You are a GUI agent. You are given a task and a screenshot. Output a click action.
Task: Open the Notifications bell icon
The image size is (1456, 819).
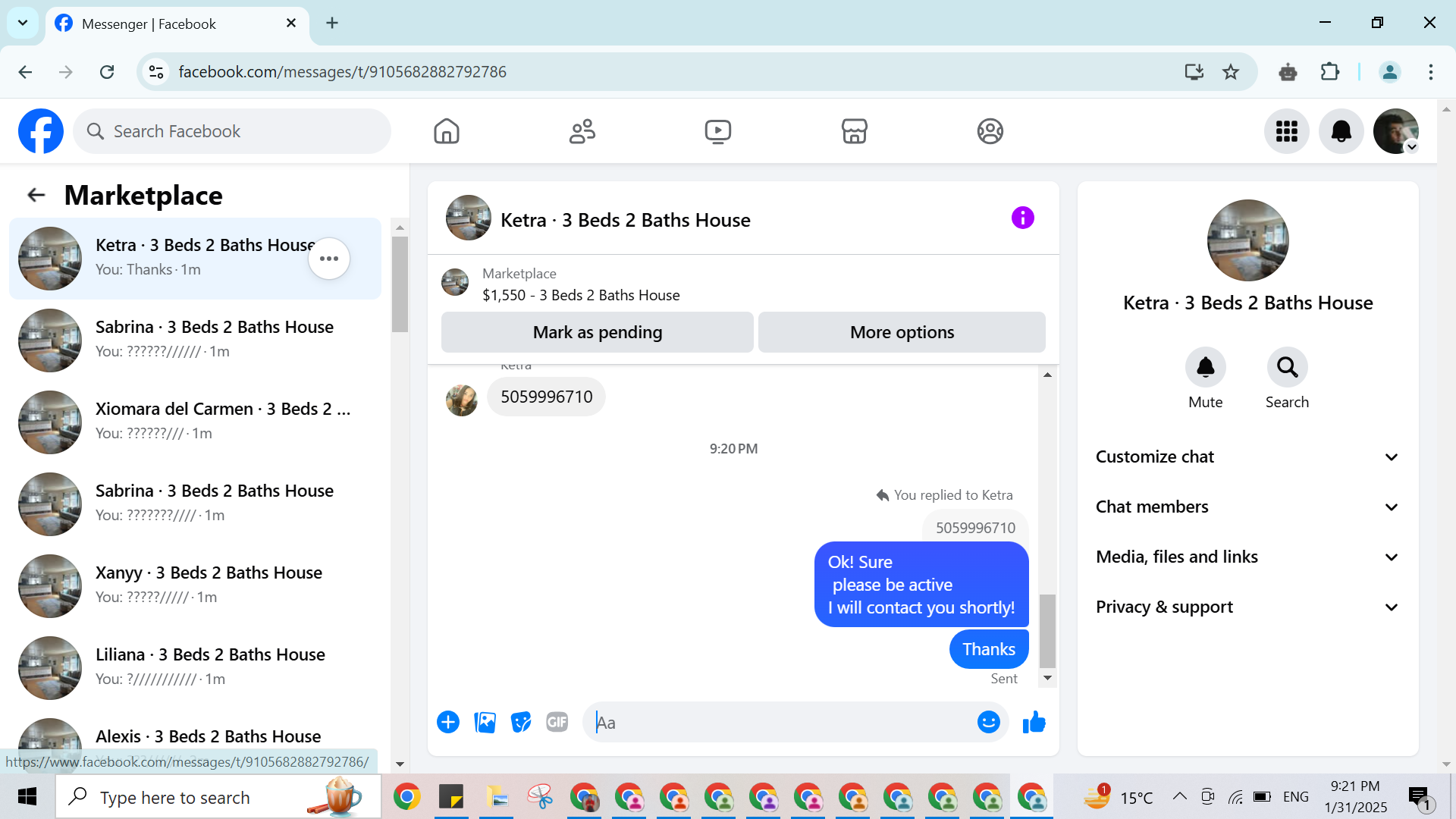[x=1341, y=131]
